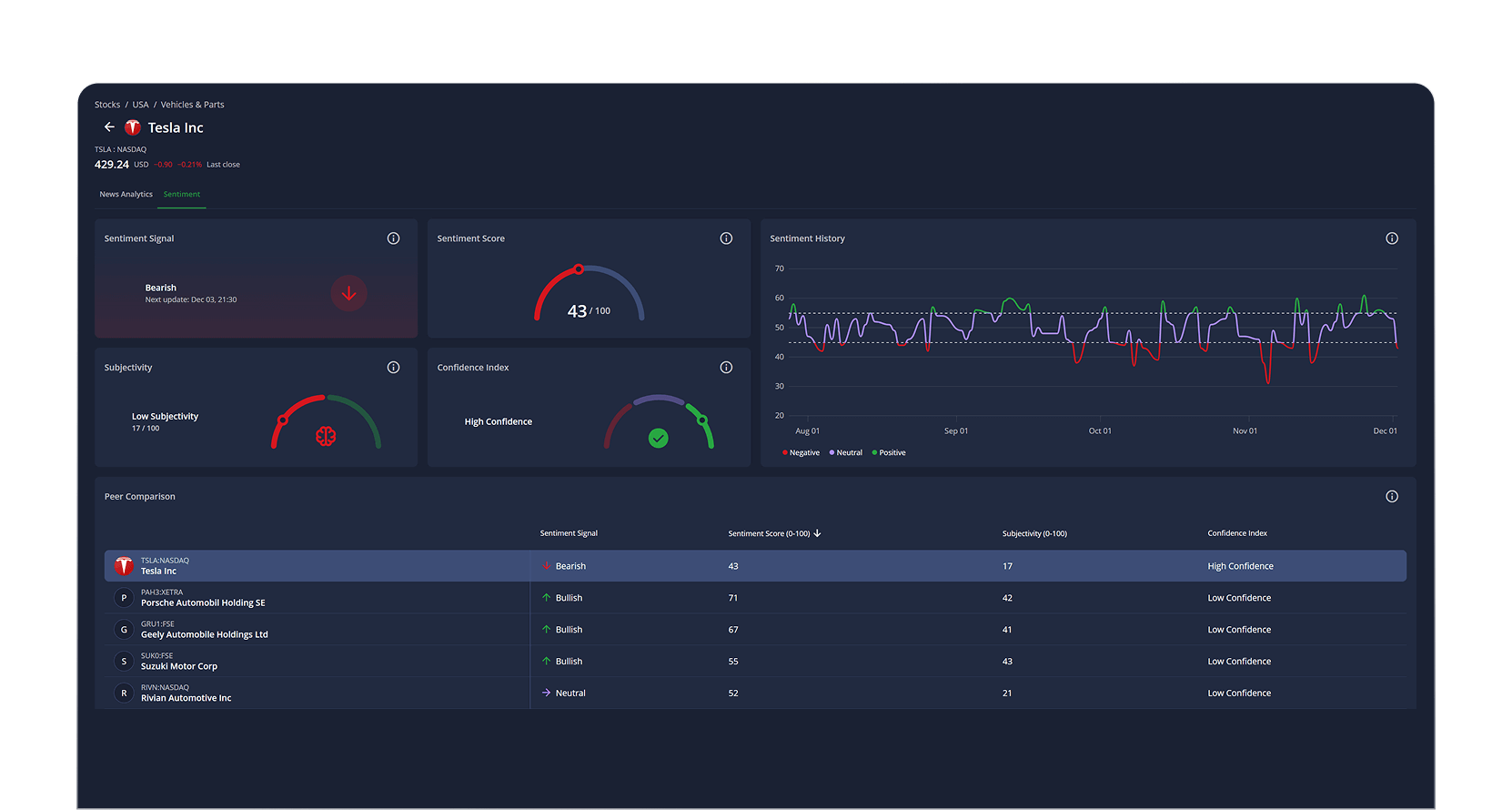Go to Stocks breadcrumb link
This screenshot has width=1512, height=810.
[107, 105]
